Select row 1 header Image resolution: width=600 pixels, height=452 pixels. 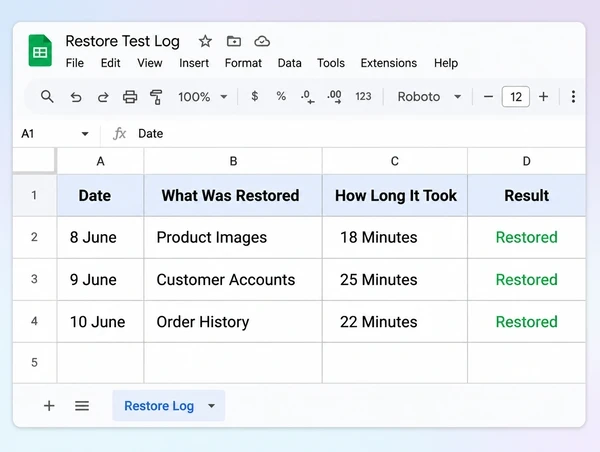[34, 195]
